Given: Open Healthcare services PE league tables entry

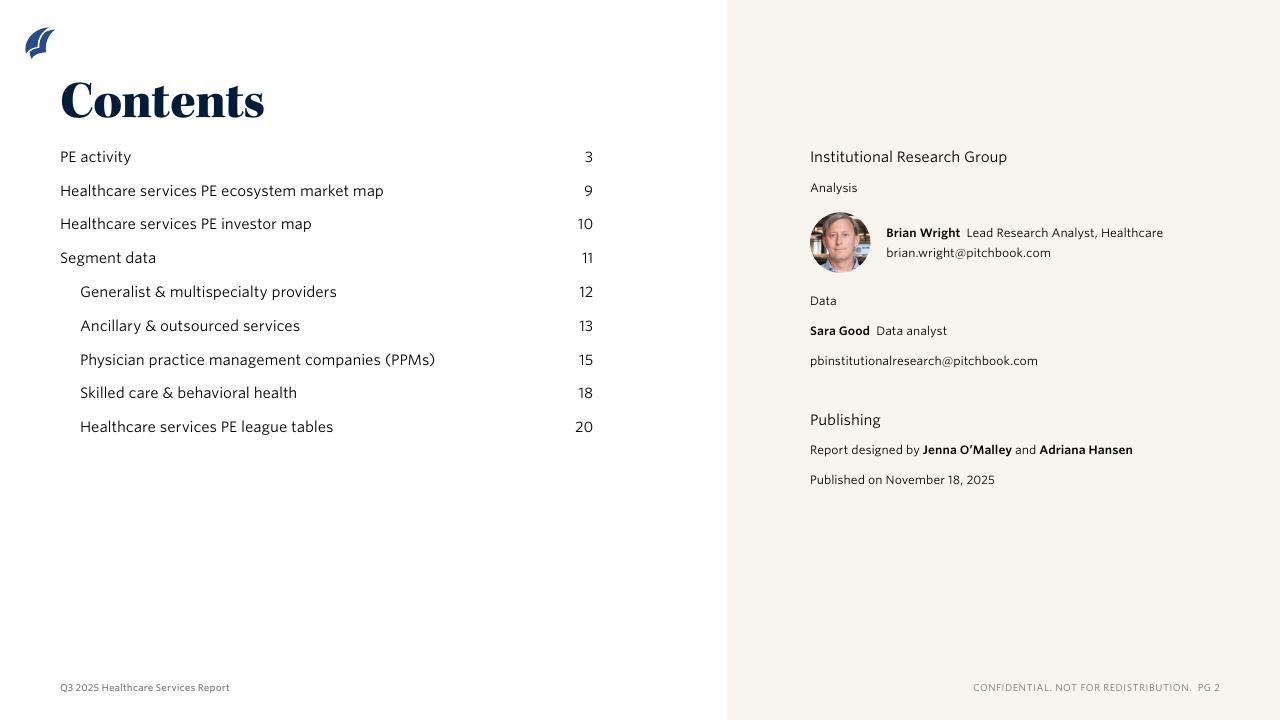Looking at the screenshot, I should pos(206,427).
